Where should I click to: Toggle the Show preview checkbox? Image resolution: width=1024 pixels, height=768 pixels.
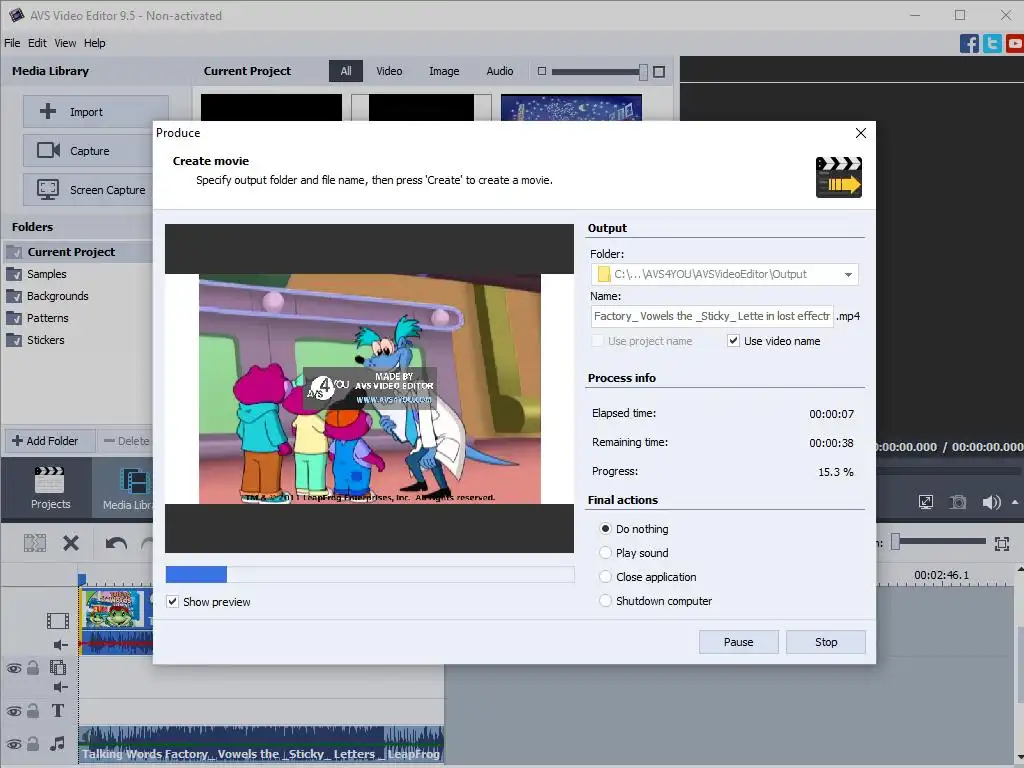(x=172, y=602)
